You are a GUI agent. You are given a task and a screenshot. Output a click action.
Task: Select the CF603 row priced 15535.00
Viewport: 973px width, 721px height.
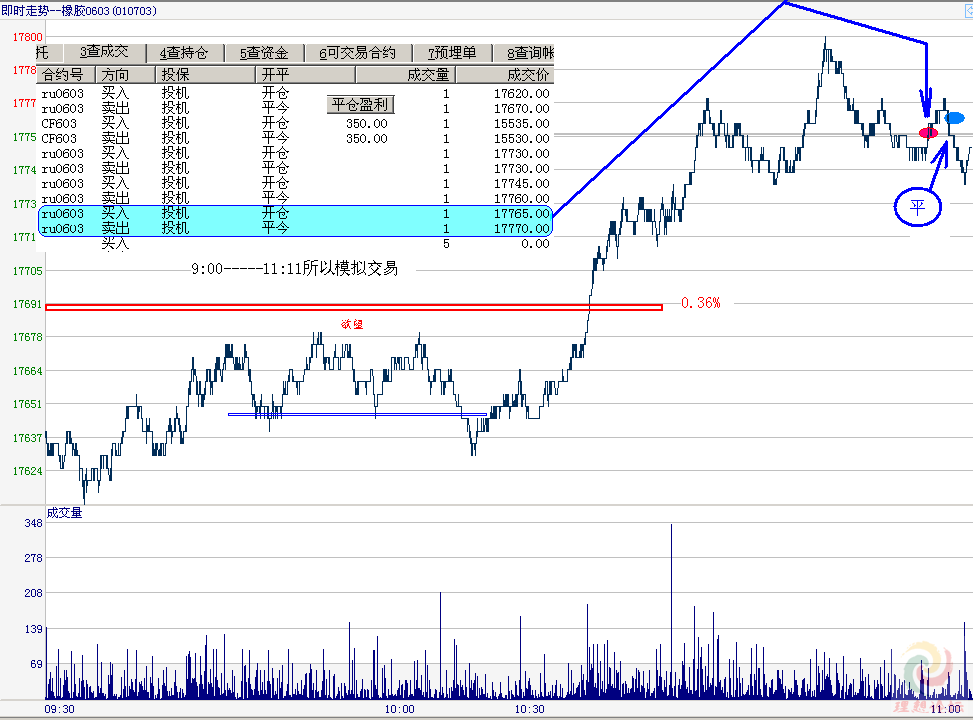[295, 123]
